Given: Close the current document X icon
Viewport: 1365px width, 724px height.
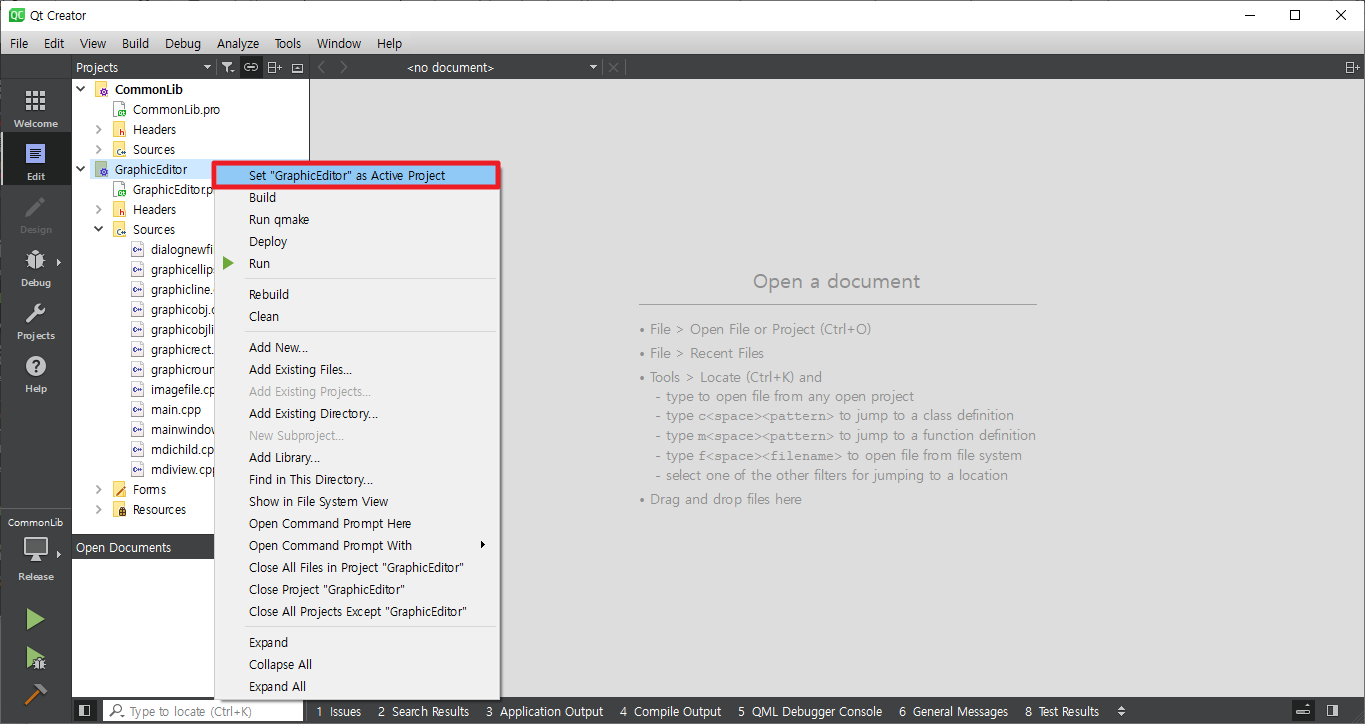Looking at the screenshot, I should click(614, 67).
